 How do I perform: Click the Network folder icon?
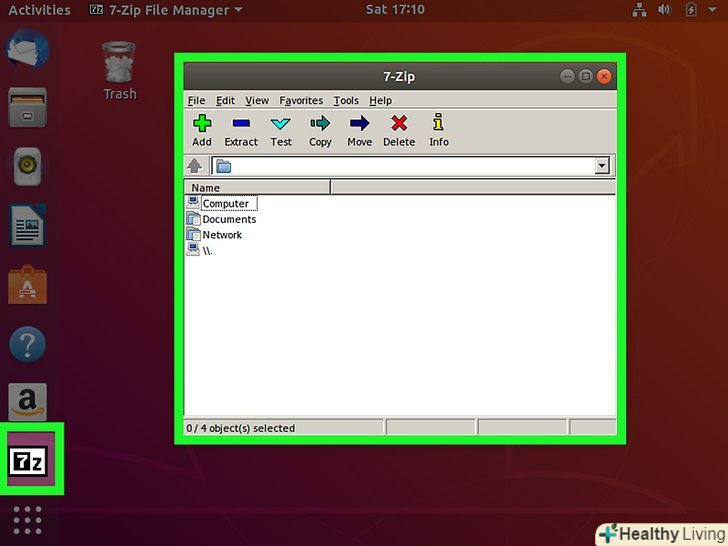click(193, 234)
